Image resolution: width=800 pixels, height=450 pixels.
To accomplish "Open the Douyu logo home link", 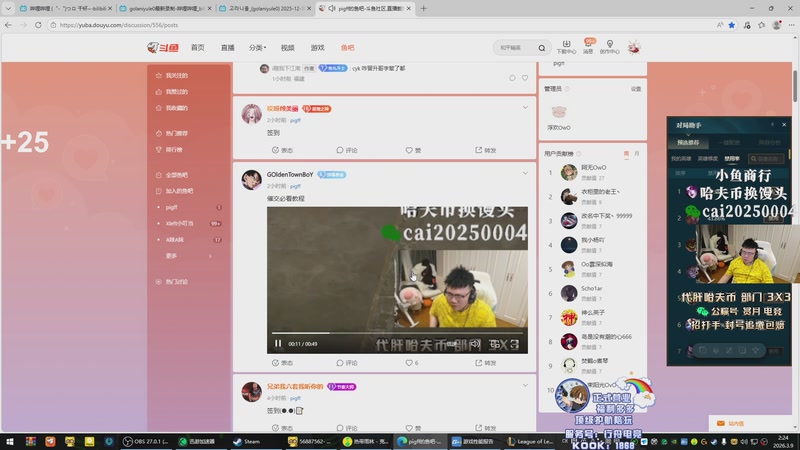I will (163, 47).
